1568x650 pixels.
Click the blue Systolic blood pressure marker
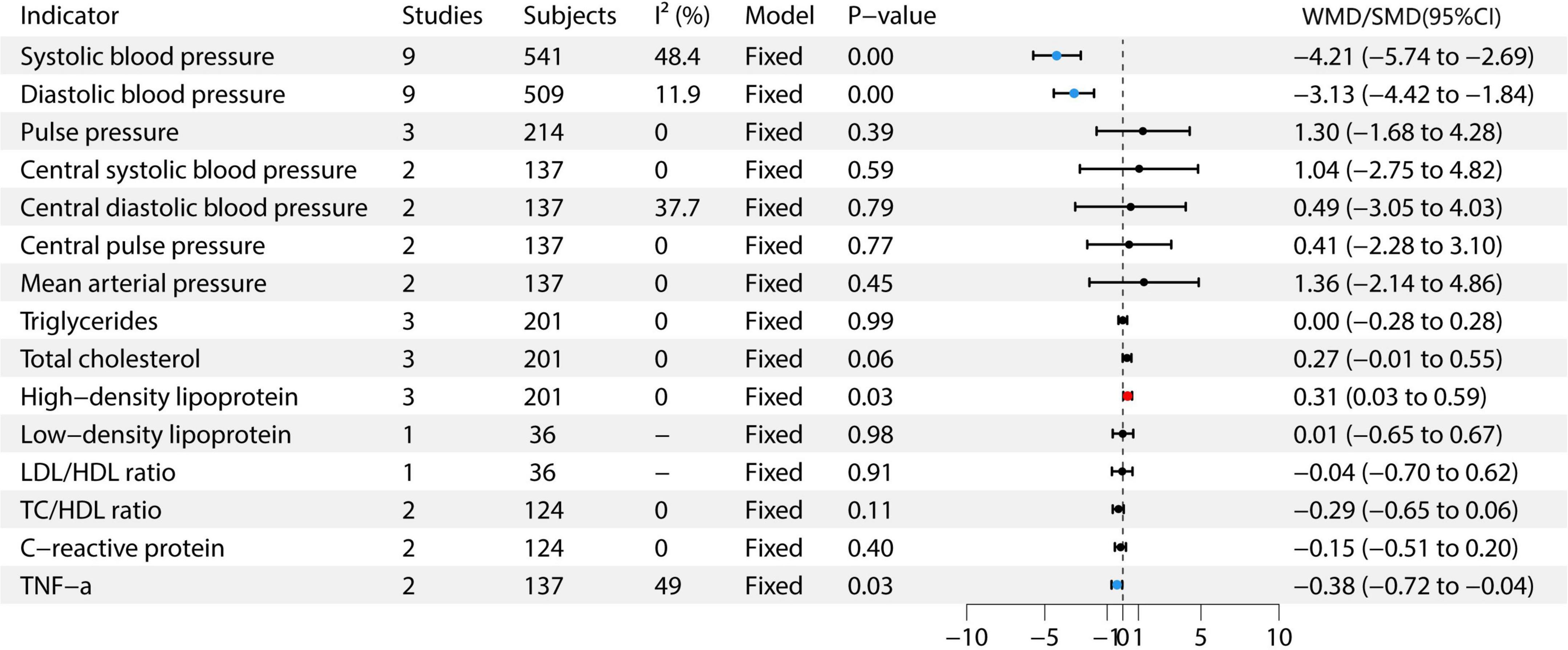(x=1057, y=56)
